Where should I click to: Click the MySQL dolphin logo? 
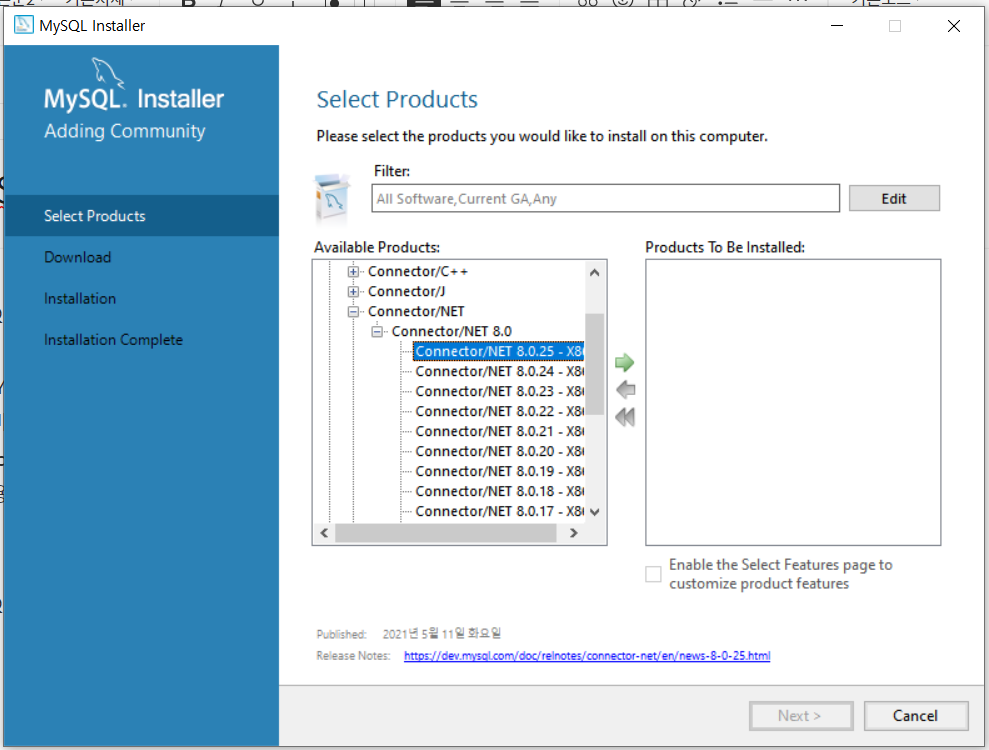tap(108, 74)
